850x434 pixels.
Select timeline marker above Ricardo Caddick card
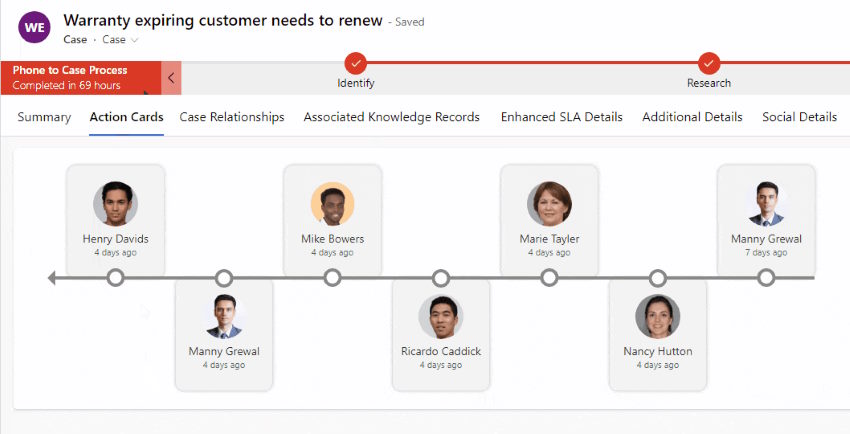tap(441, 278)
